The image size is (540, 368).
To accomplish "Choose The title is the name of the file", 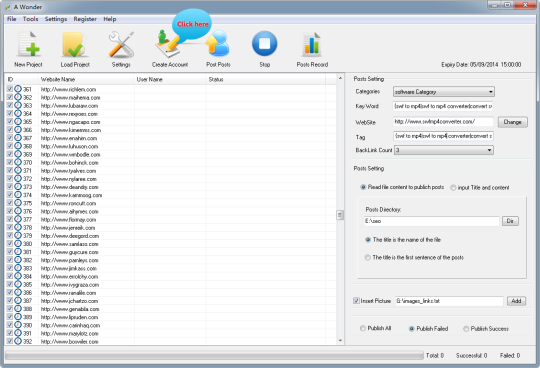I will tap(368, 240).
